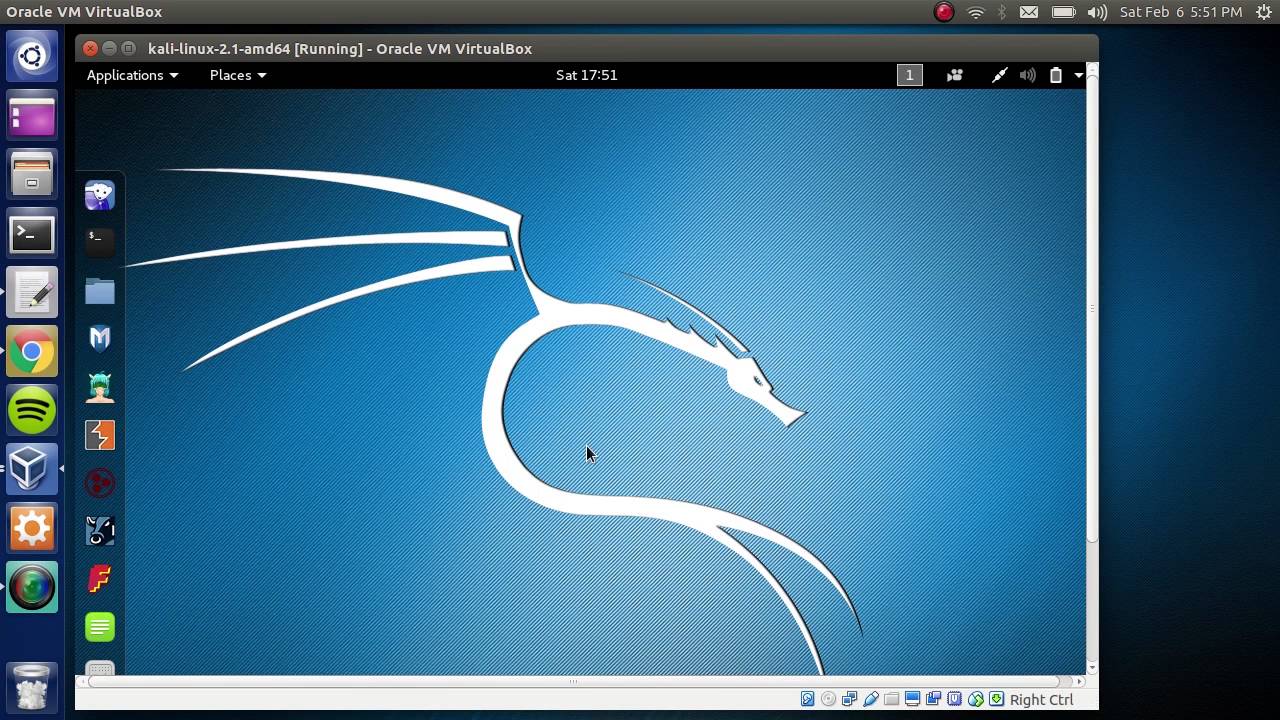
Task: Open the purple window app in Ubuntu launcher
Action: coord(32,115)
